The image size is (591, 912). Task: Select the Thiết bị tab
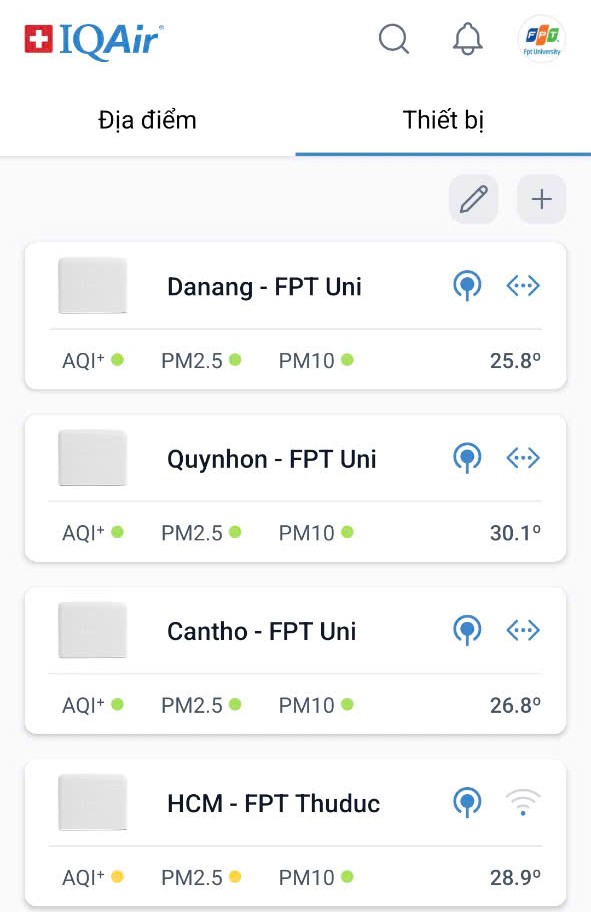point(443,120)
